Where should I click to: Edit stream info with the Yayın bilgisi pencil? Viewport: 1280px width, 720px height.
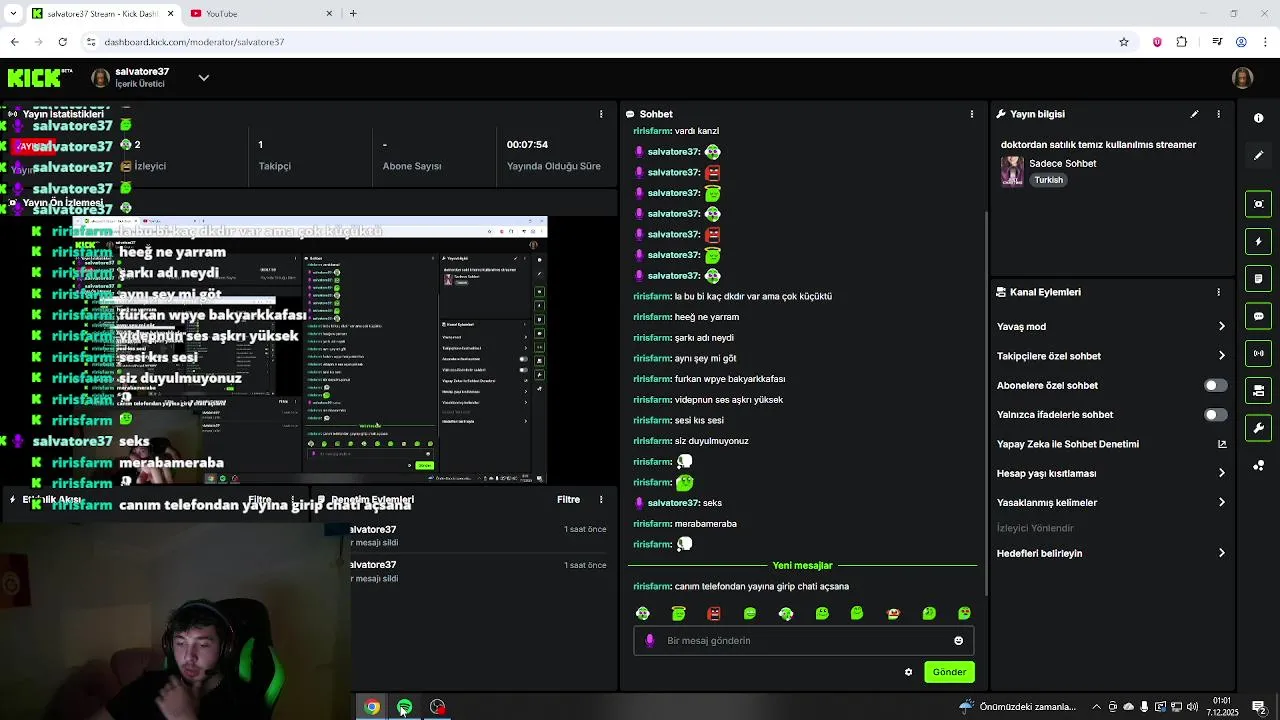[1194, 114]
